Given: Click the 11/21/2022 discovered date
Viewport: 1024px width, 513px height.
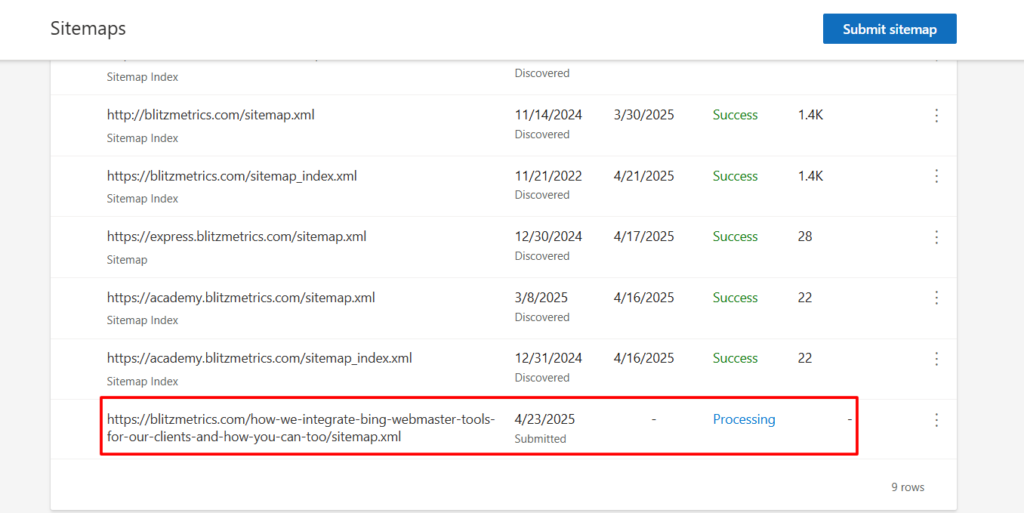Looking at the screenshot, I should tap(548, 176).
